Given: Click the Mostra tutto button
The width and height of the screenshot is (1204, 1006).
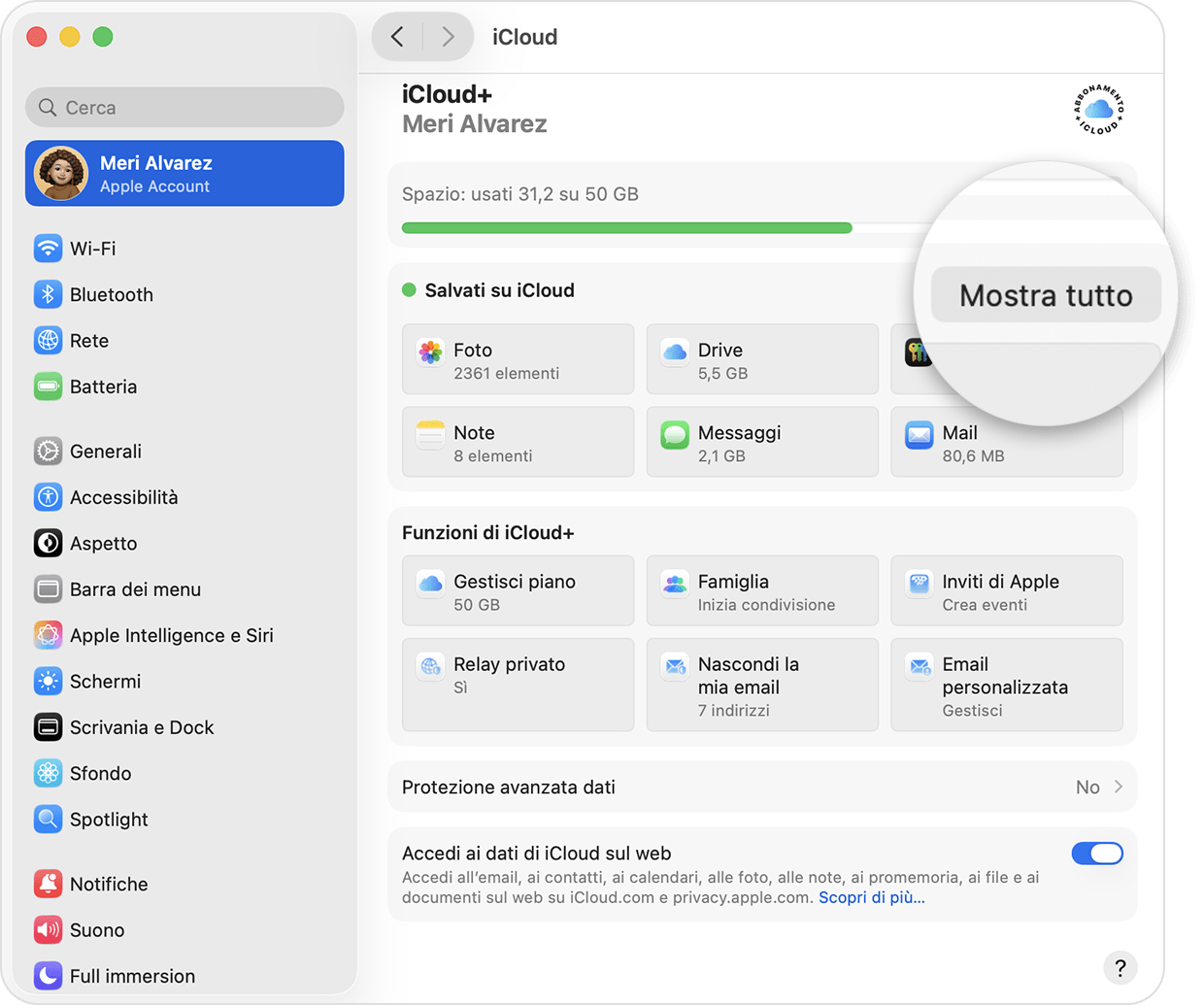Looking at the screenshot, I should click(x=1045, y=295).
